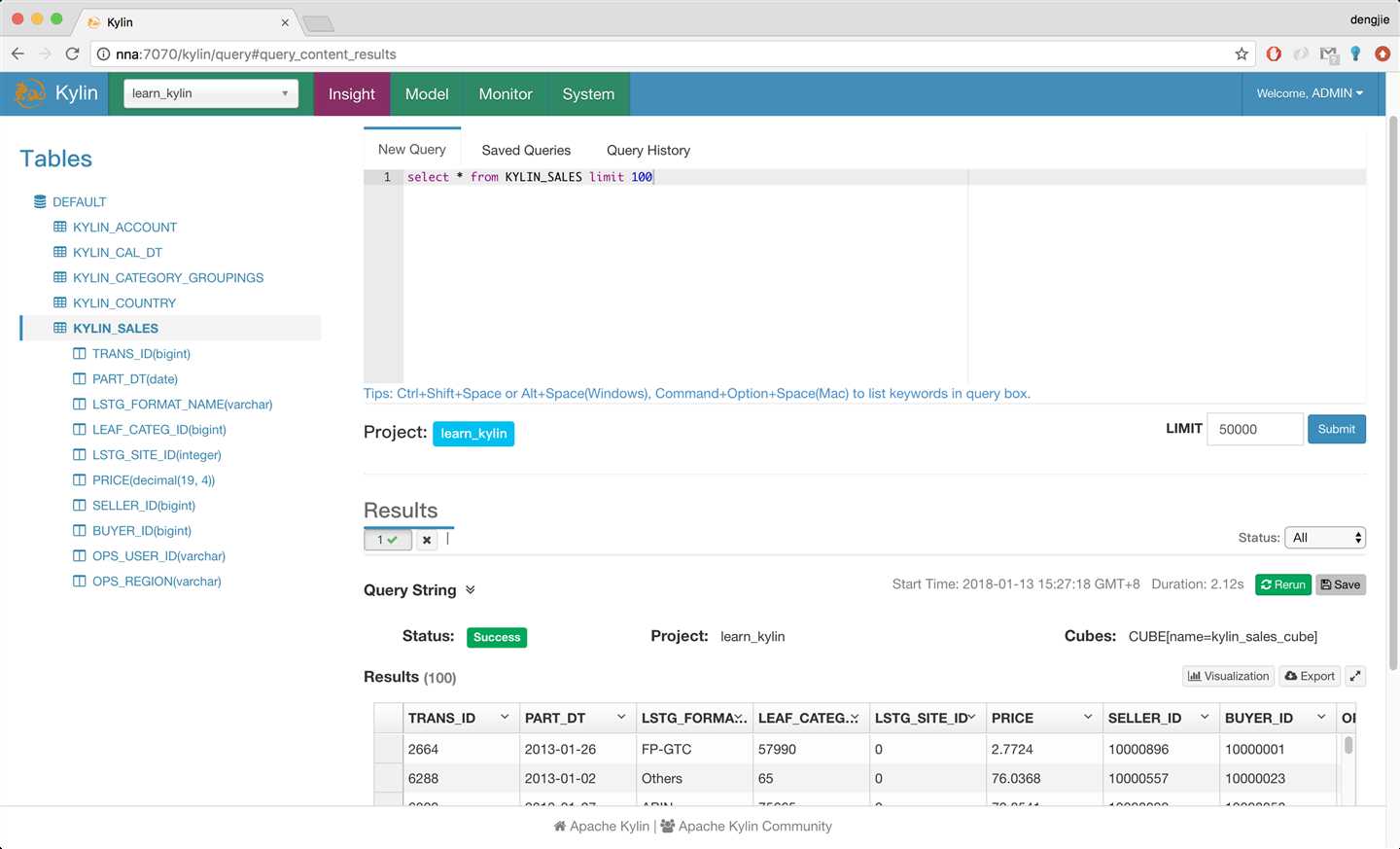Open PRICE column header menu
Screen dimensions: 1400x849
point(1088,718)
